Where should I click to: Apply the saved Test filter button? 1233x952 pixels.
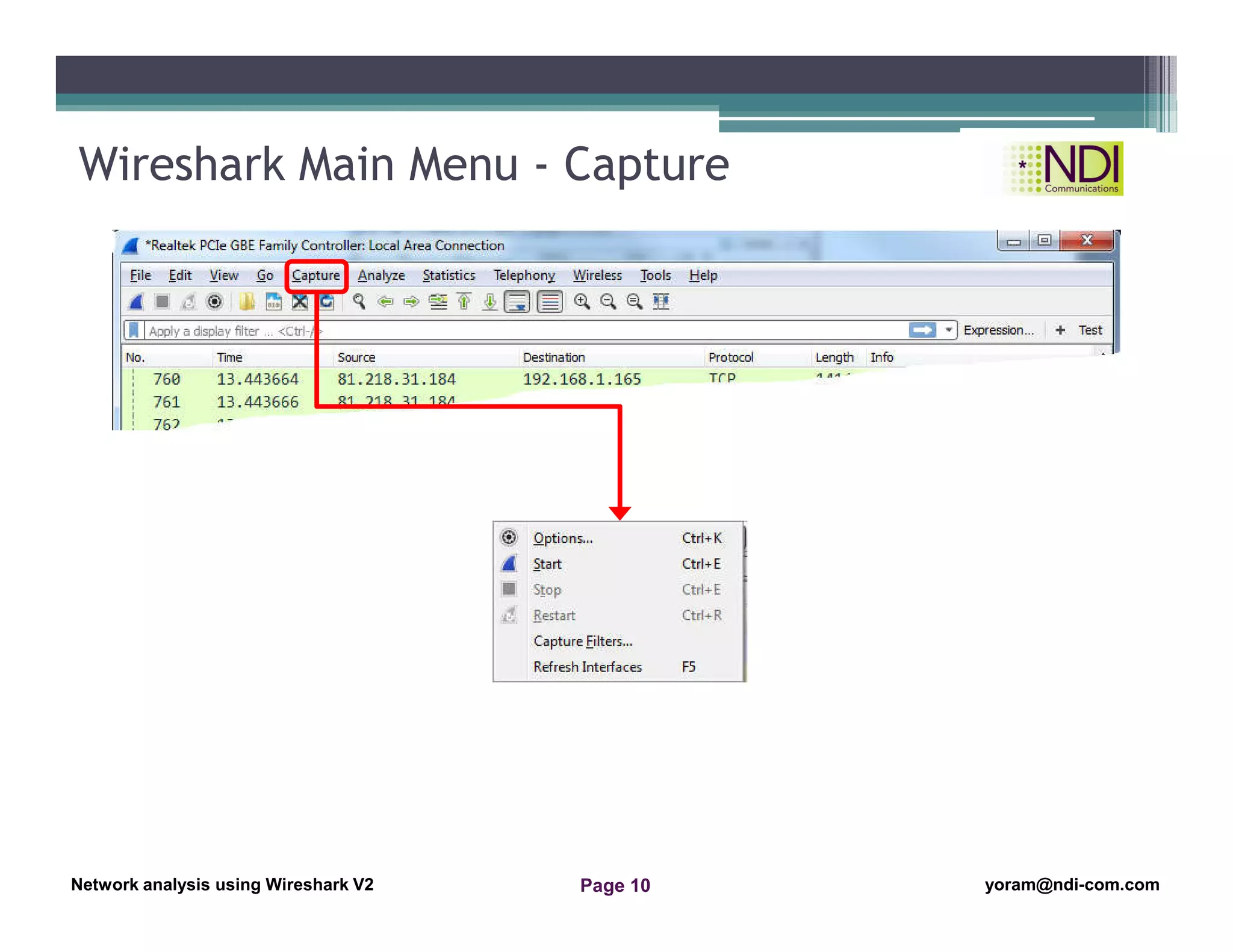[1090, 330]
